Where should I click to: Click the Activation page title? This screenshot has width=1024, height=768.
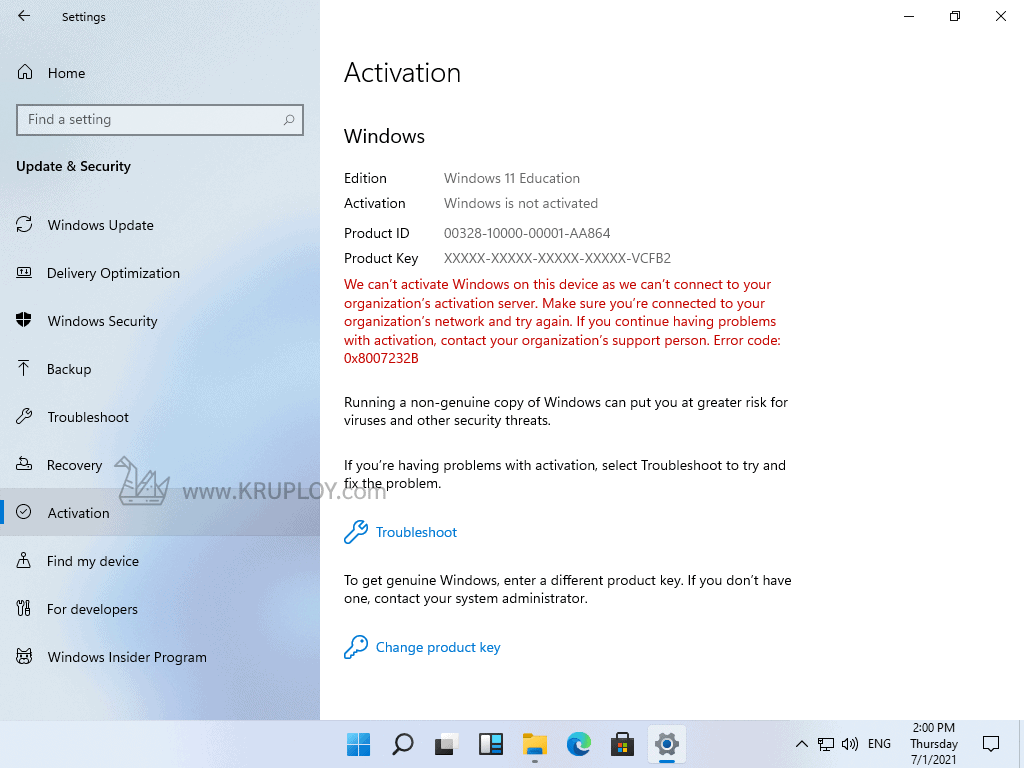(402, 72)
